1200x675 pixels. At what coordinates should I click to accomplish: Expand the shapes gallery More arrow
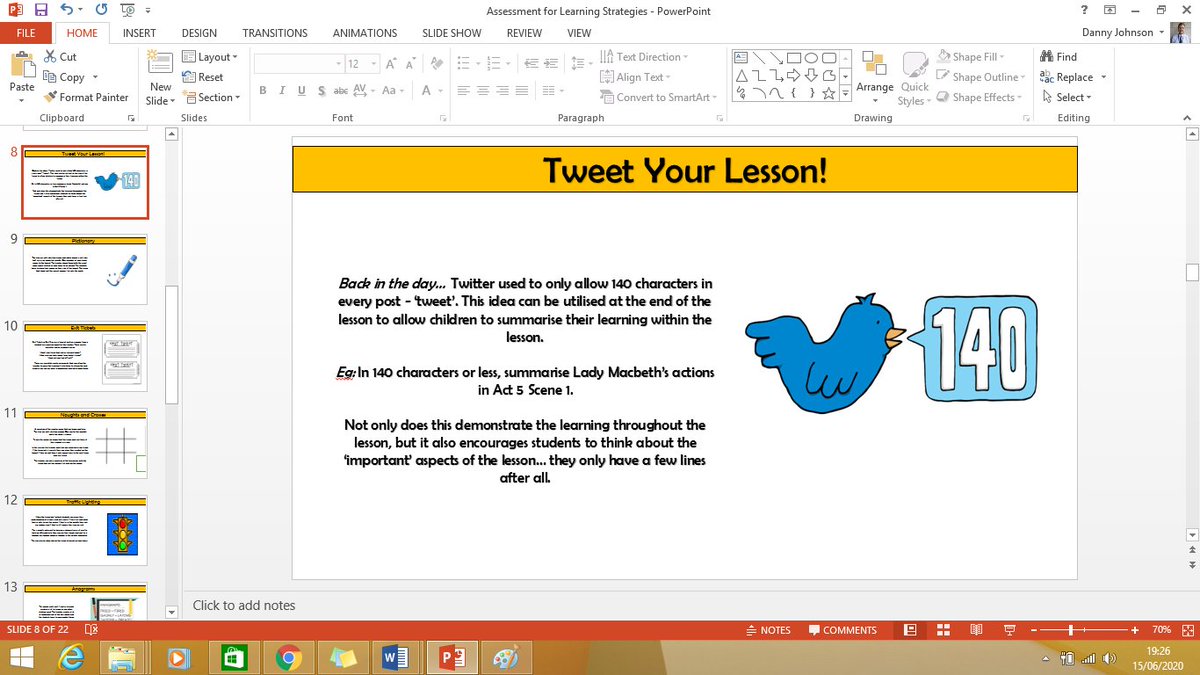[845, 95]
